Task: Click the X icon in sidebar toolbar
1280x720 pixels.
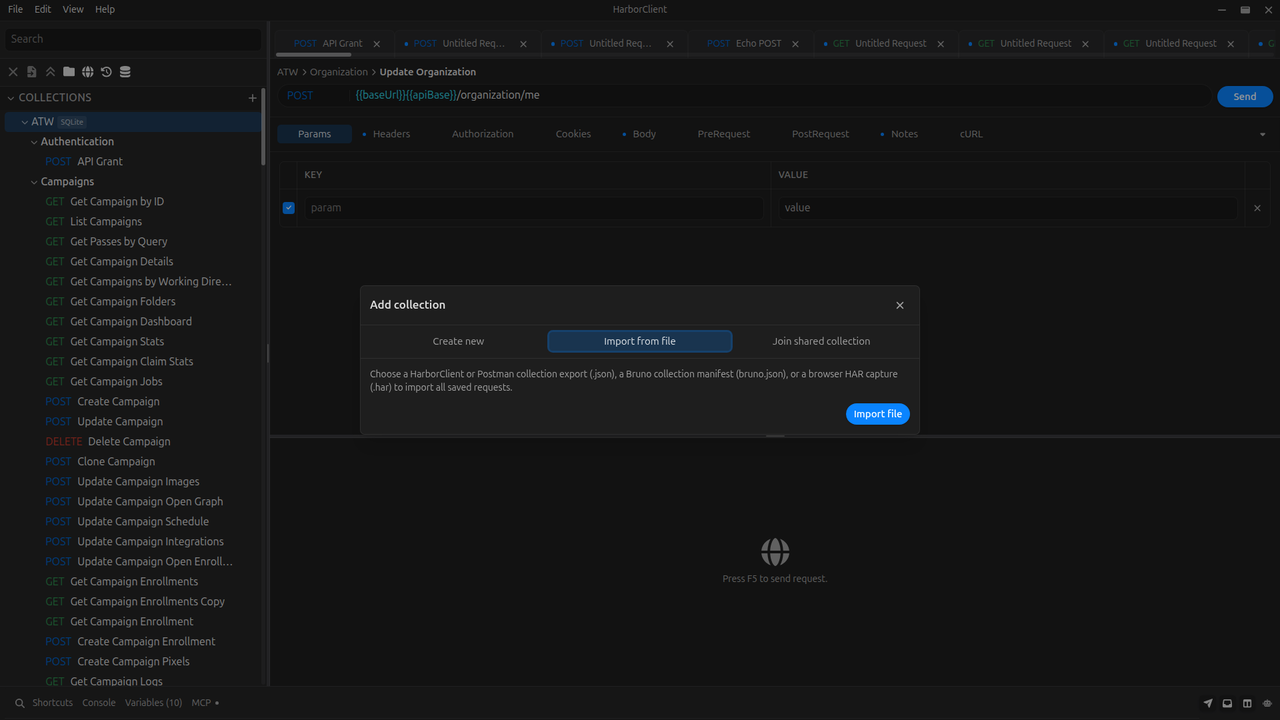Action: 13,72
